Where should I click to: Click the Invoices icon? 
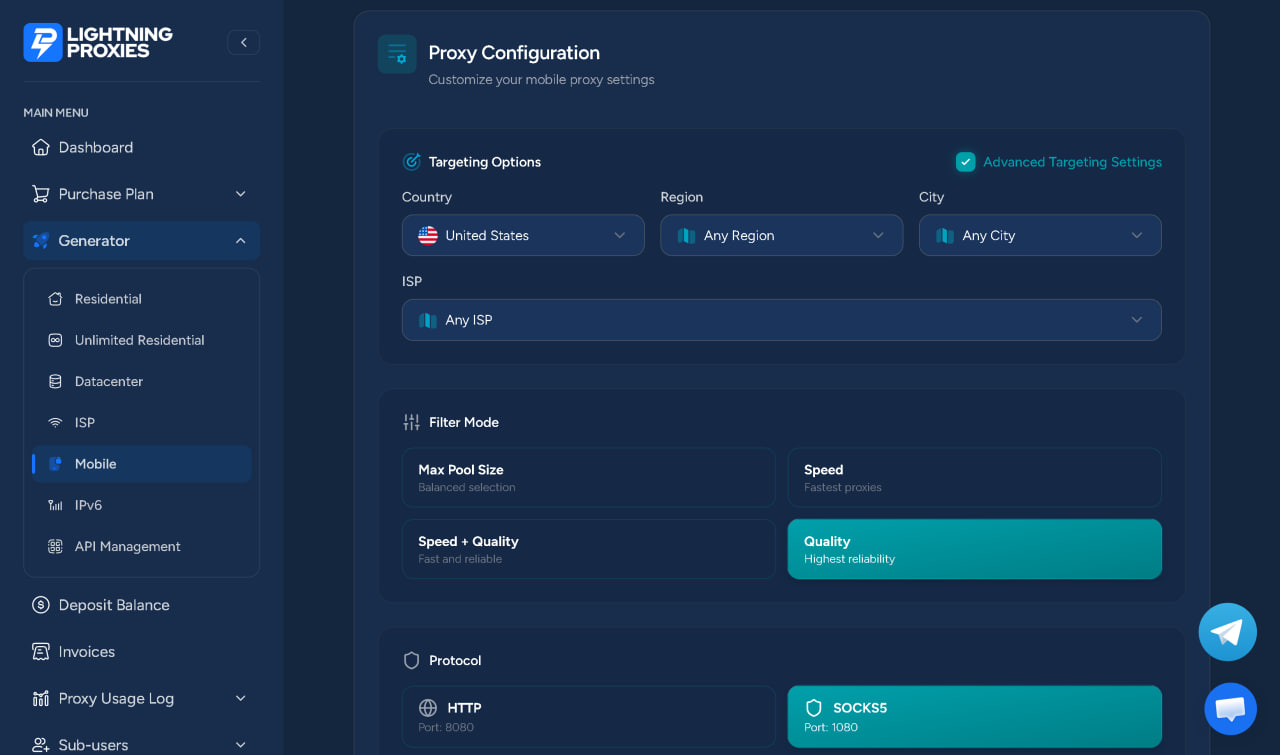41,652
